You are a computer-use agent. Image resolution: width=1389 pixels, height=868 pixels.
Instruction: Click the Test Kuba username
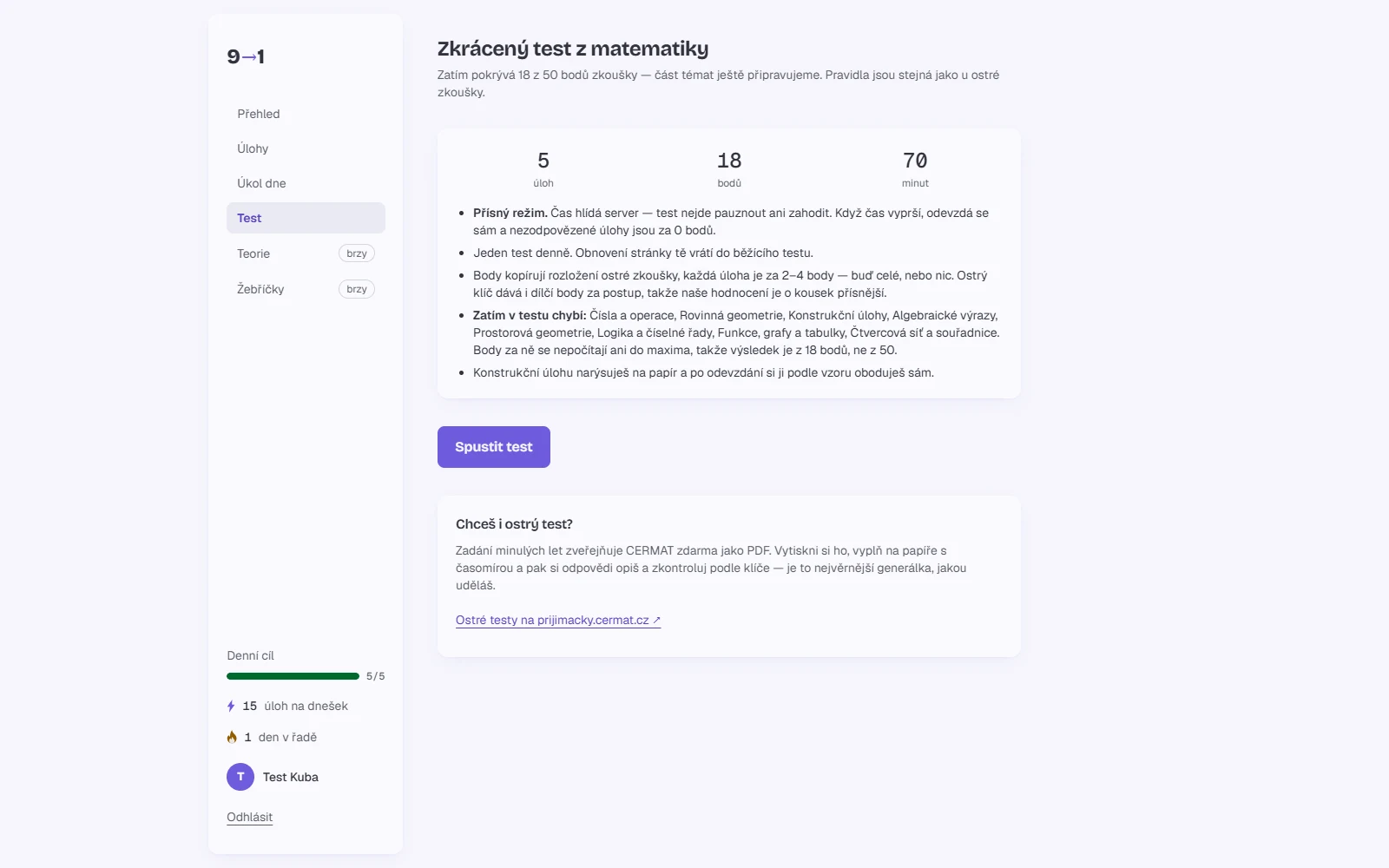point(291,777)
